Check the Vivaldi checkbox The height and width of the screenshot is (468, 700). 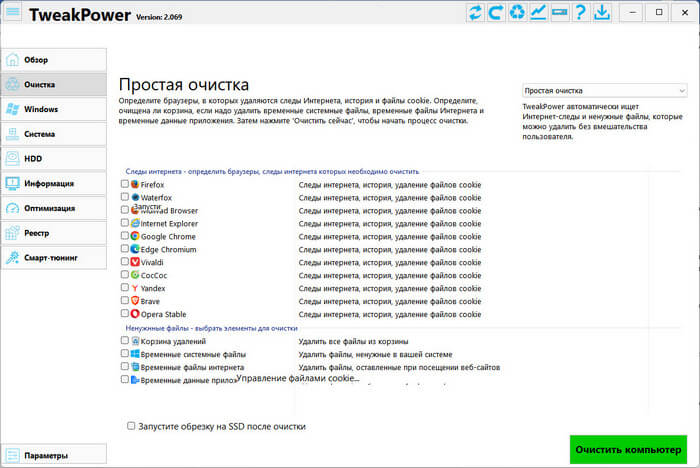pyautogui.click(x=125, y=261)
